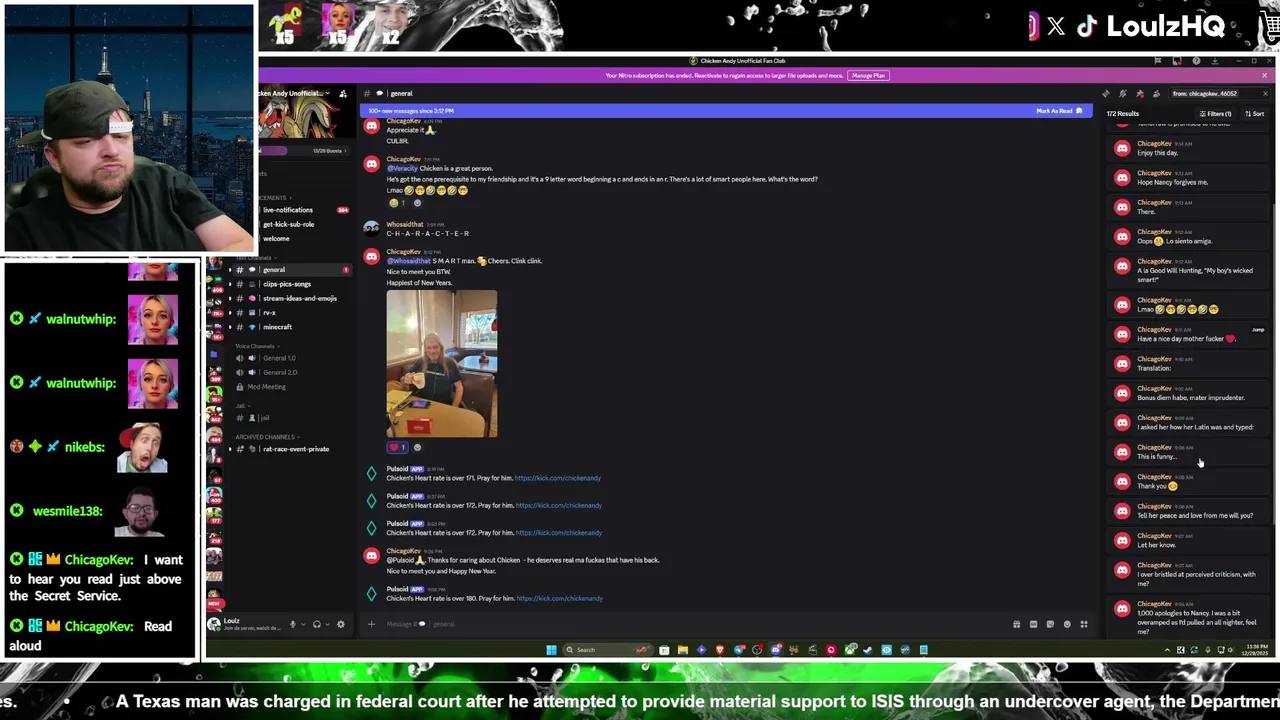The height and width of the screenshot is (720, 1280).
Task: Open the Threads icon in channel header
Action: coord(1106,93)
